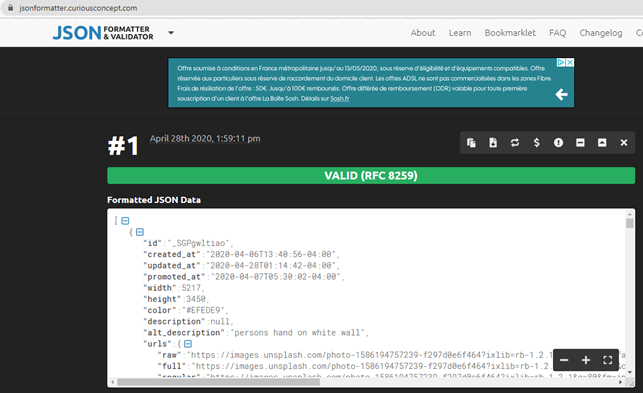Click the vertical scrollbar thumb
This screenshot has height=393, width=643.
629,223
